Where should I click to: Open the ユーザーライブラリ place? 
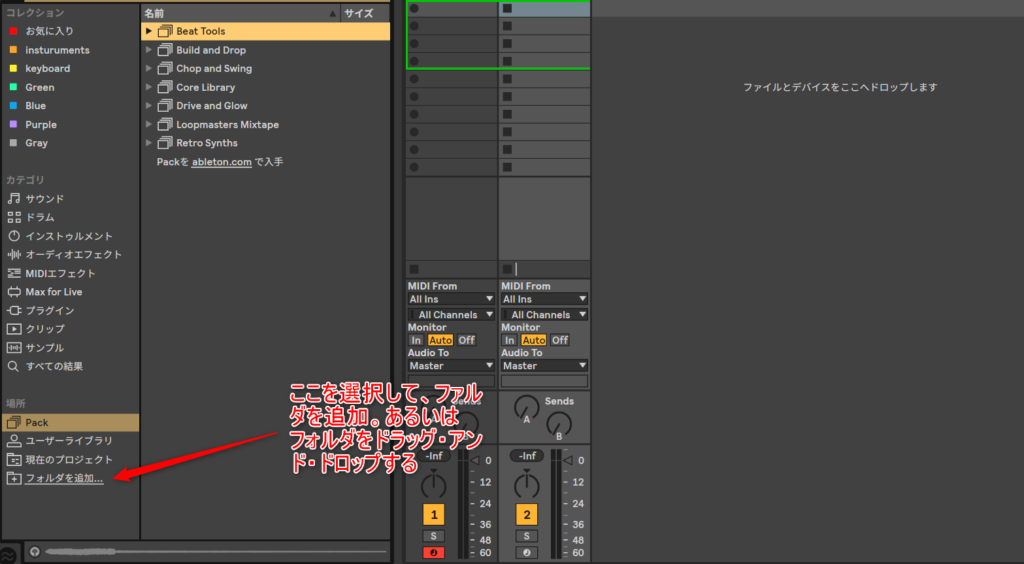[68, 440]
